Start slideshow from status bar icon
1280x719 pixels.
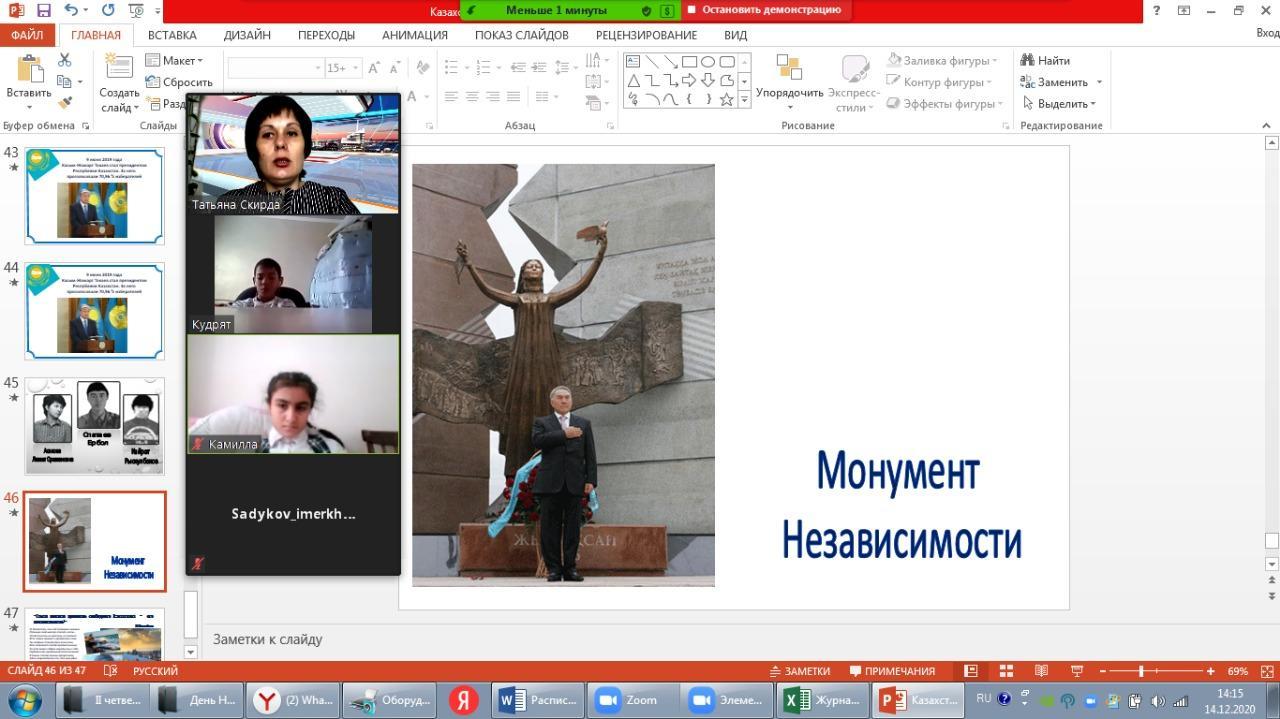1077,671
